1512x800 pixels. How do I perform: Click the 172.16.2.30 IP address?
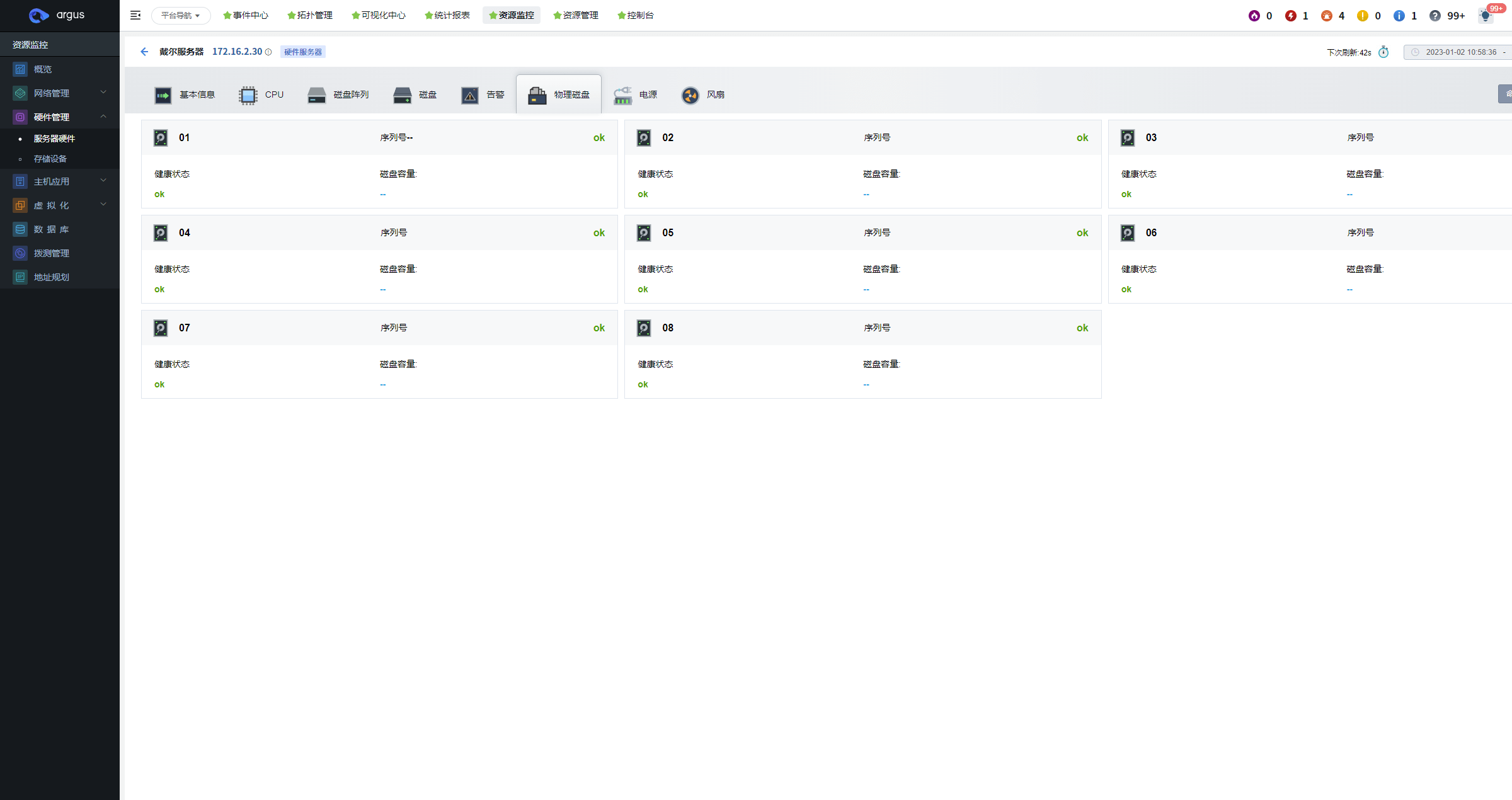[237, 52]
